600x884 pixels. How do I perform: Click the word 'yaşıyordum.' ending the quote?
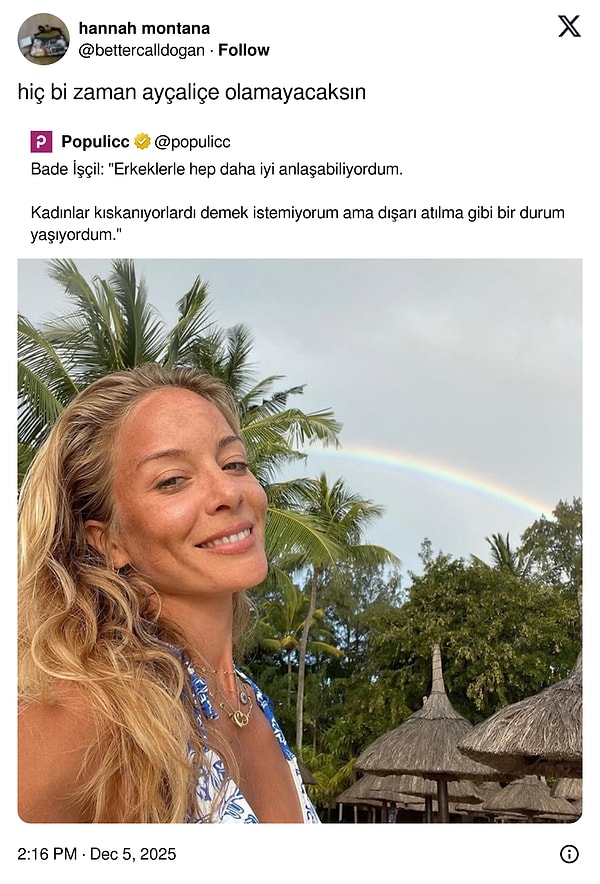tap(76, 235)
